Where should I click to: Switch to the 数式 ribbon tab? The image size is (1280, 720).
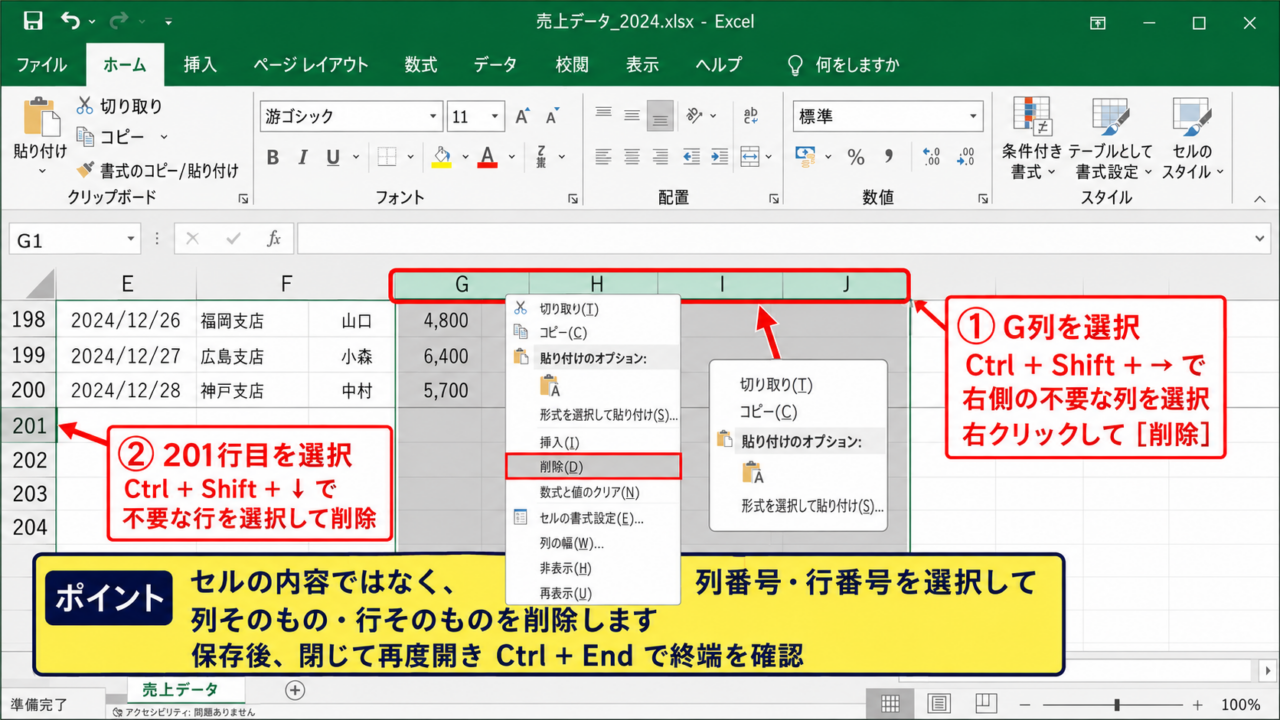pyautogui.click(x=421, y=65)
